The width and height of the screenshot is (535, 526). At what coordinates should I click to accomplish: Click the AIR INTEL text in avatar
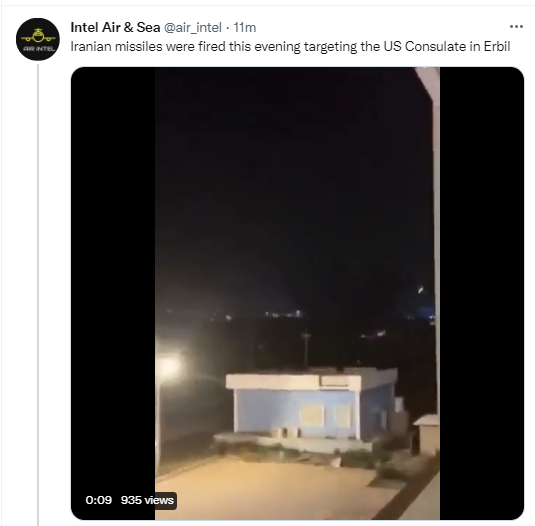39,49
